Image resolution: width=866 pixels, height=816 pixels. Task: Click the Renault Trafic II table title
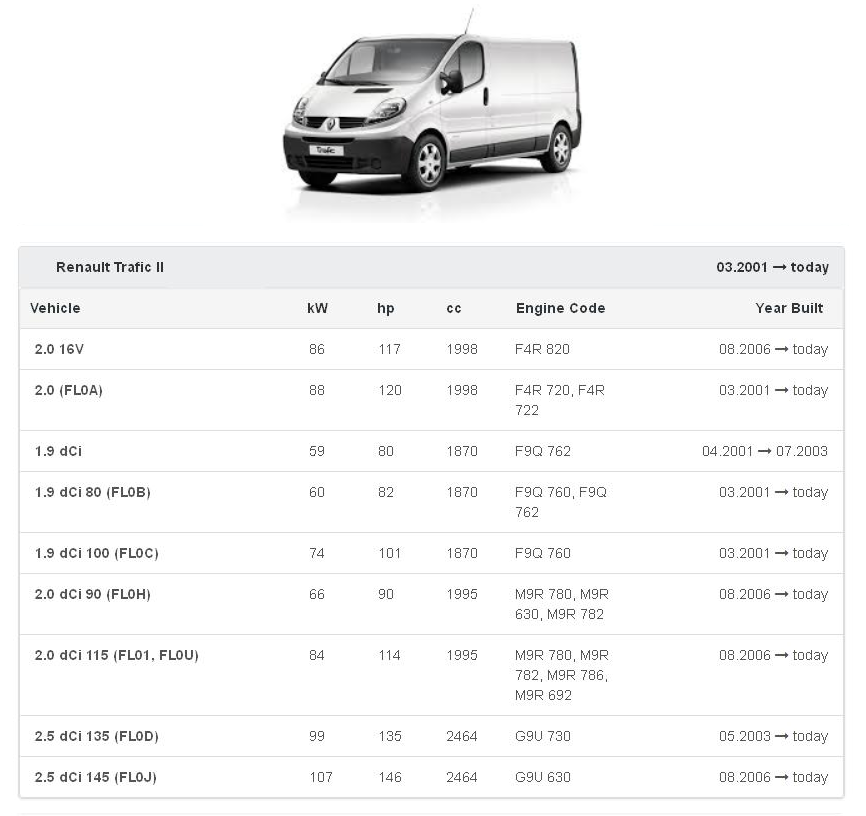[x=110, y=267]
